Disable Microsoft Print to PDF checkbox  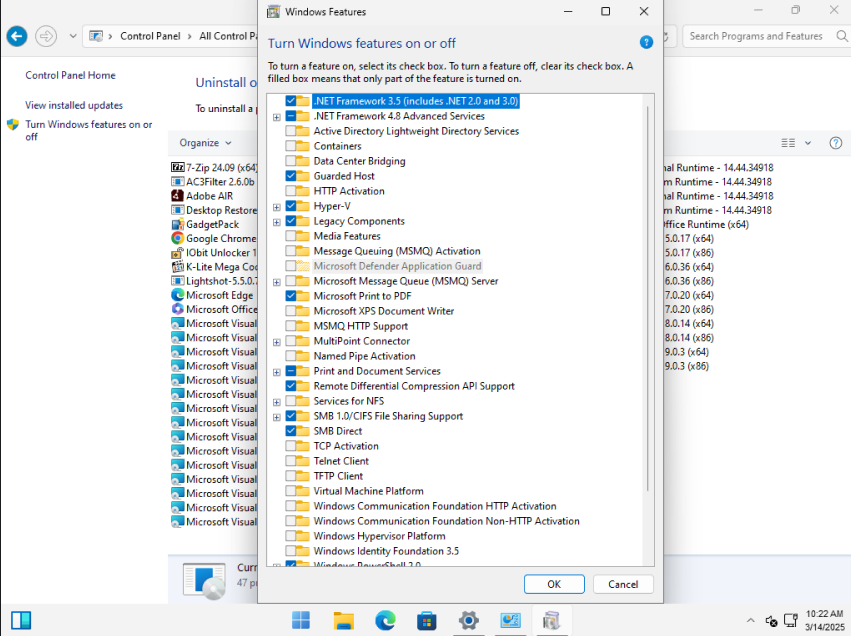point(291,296)
